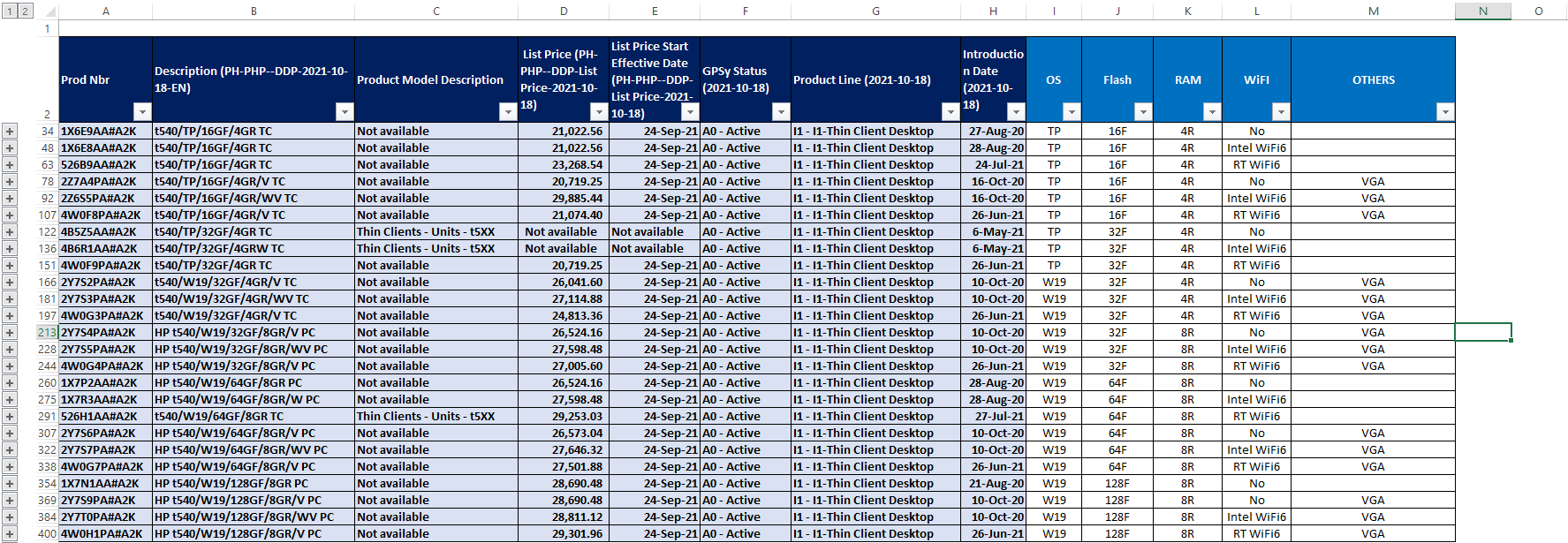Select list price 29,885.44
1568x543 pixels.
[564, 199]
